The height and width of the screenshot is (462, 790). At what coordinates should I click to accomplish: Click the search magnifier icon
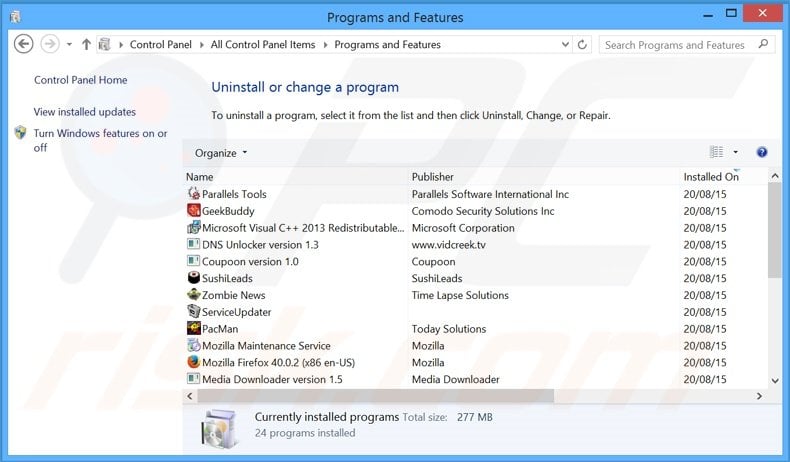[763, 44]
